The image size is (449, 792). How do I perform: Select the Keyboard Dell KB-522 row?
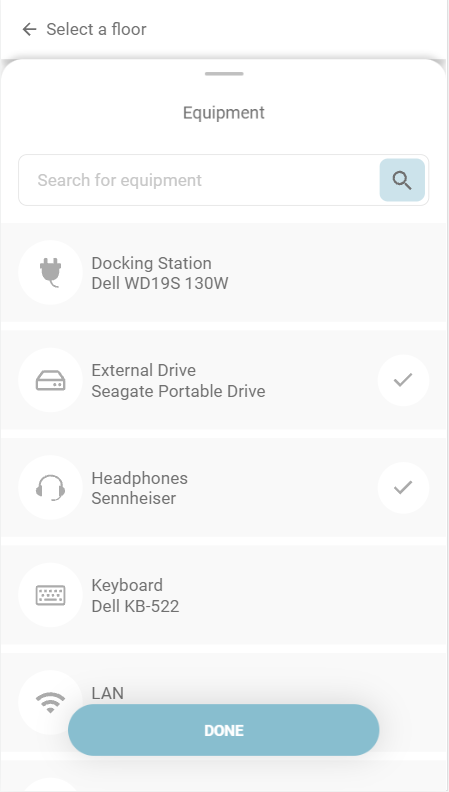[224, 595]
